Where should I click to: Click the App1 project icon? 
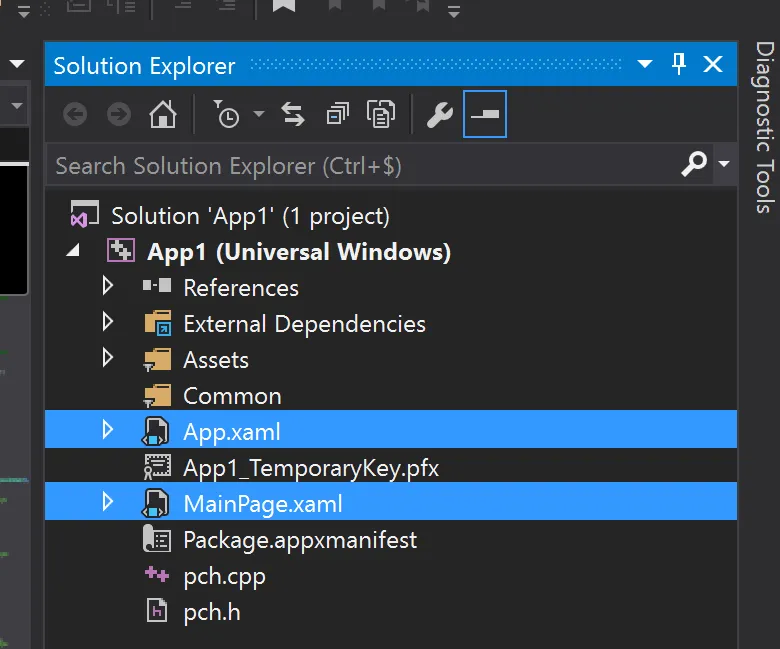[121, 250]
